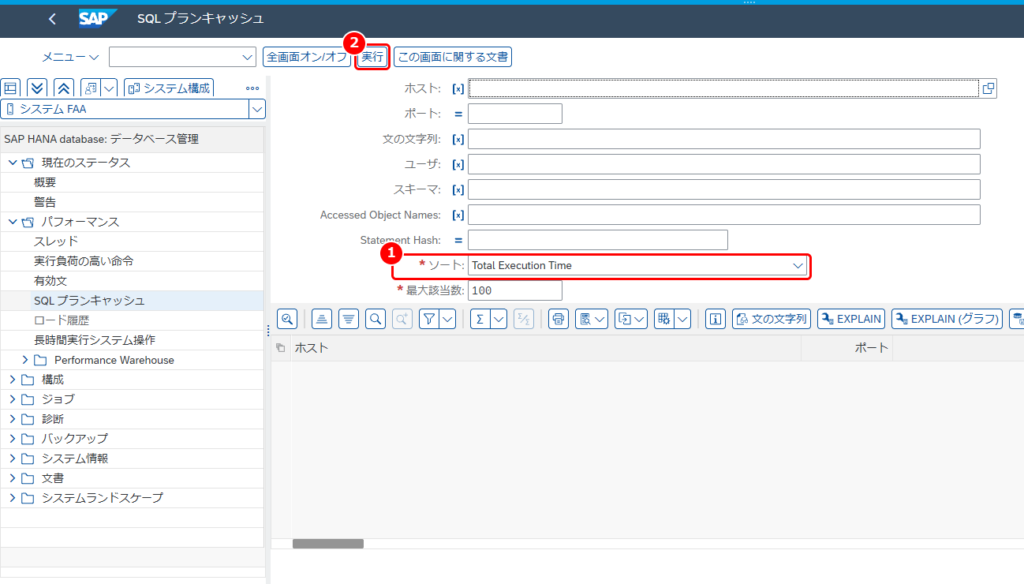Screen dimensions: 1024x584
Task: Expand the Performance Warehouse folder
Action: (x=25, y=359)
